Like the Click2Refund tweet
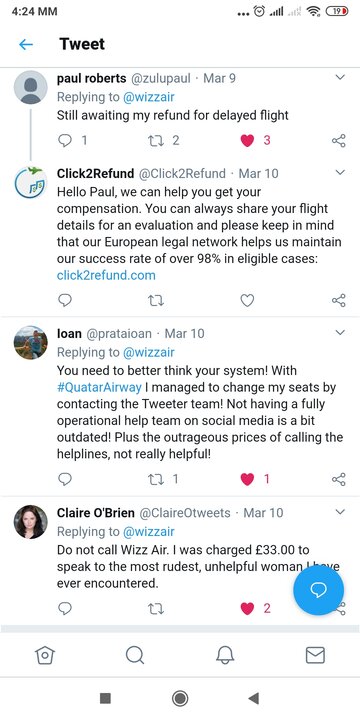 (247, 300)
